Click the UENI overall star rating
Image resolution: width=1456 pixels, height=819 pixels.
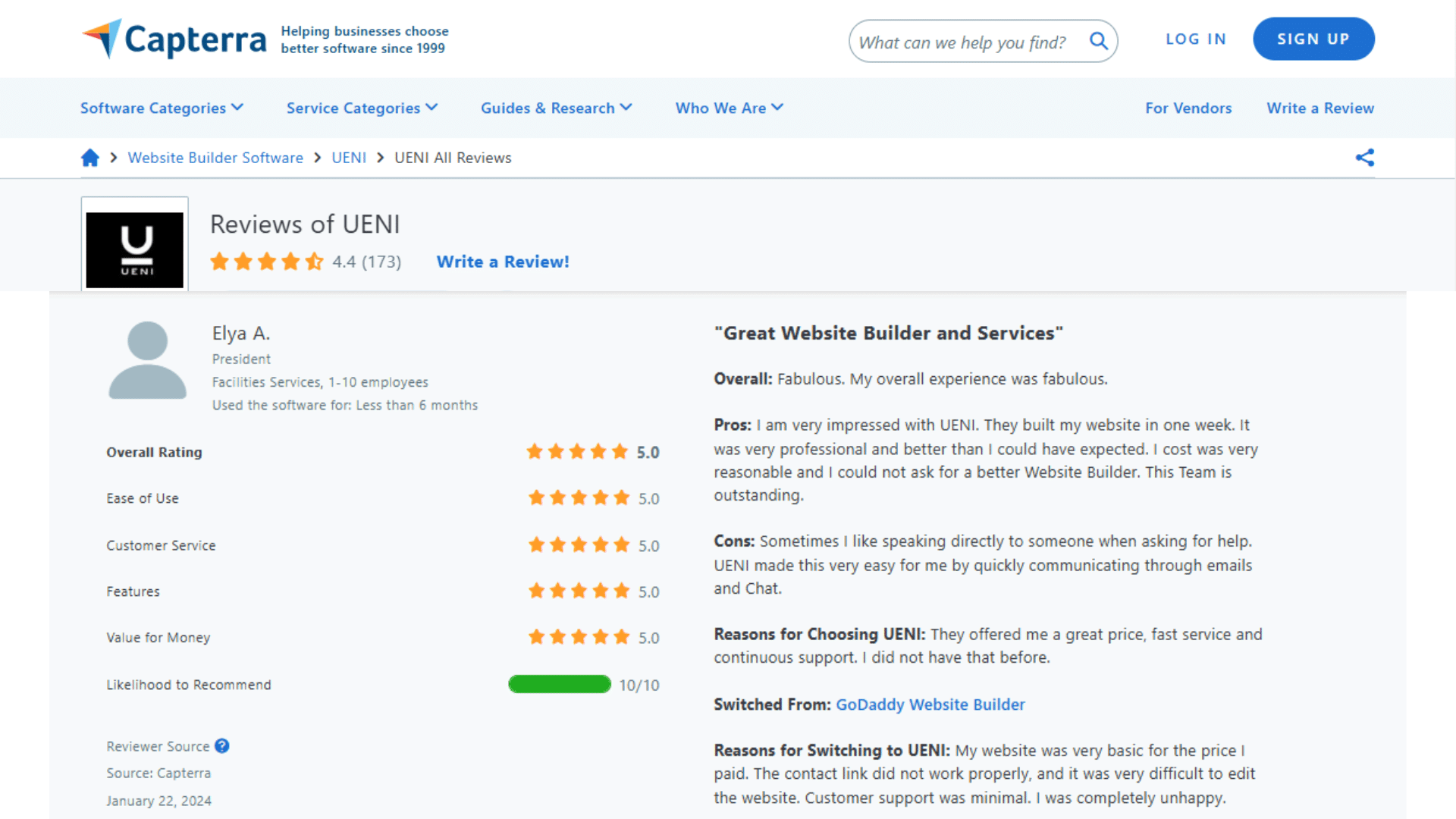click(x=267, y=262)
